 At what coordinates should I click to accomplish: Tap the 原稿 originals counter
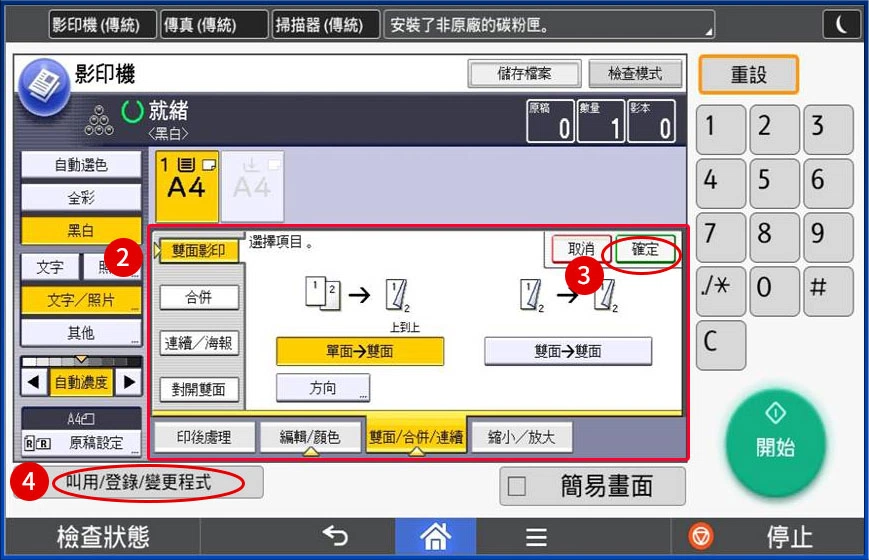click(550, 121)
